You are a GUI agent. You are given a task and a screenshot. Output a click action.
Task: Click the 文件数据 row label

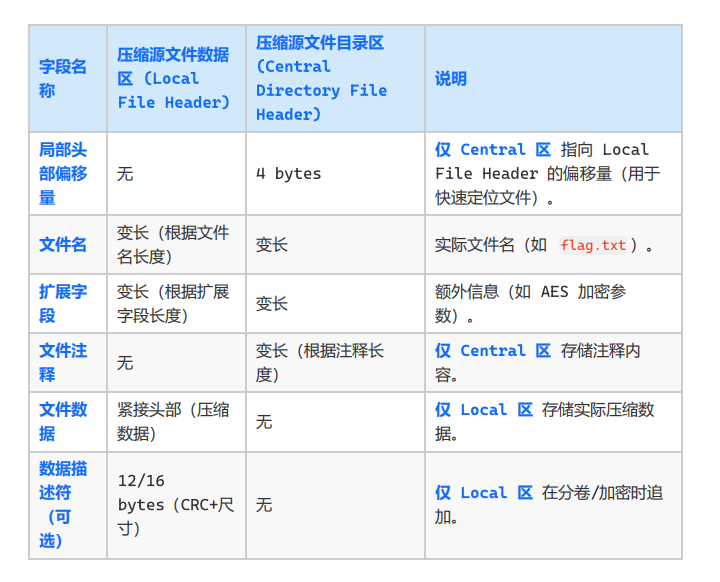pos(63,422)
